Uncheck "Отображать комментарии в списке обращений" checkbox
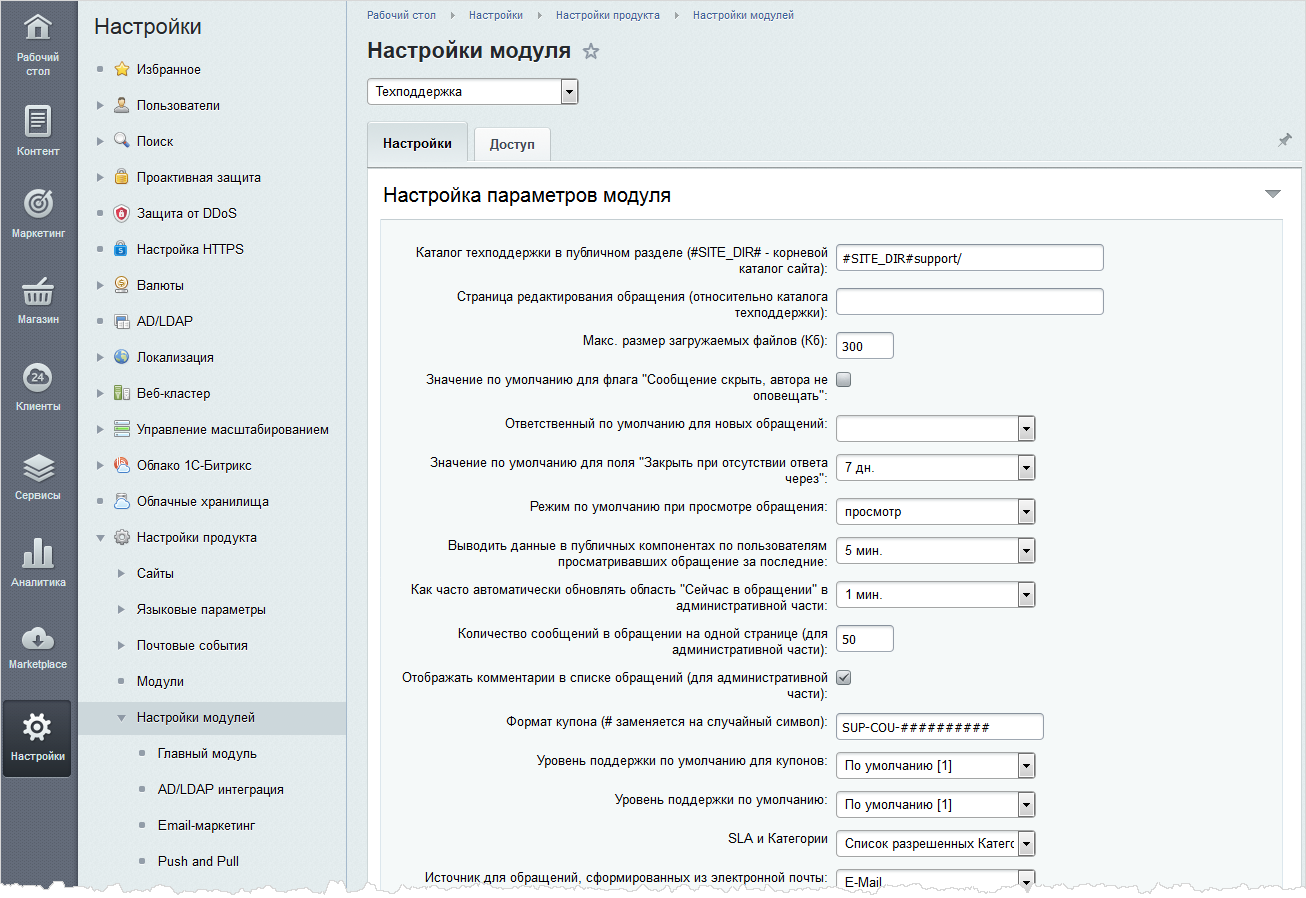The height and width of the screenshot is (898, 1306). pyautogui.click(x=843, y=677)
